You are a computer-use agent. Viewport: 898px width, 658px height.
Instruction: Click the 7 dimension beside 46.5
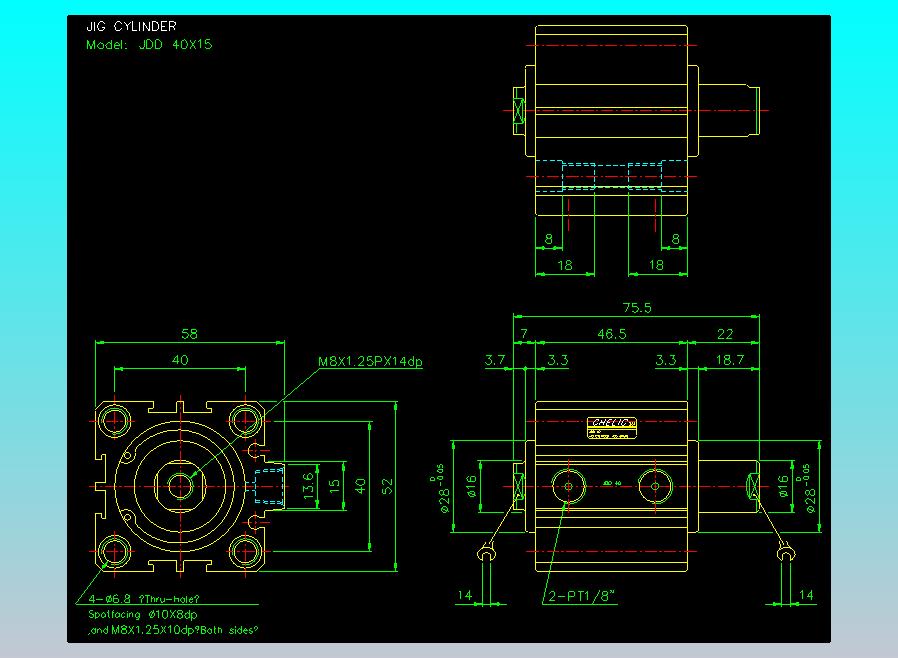523,334
